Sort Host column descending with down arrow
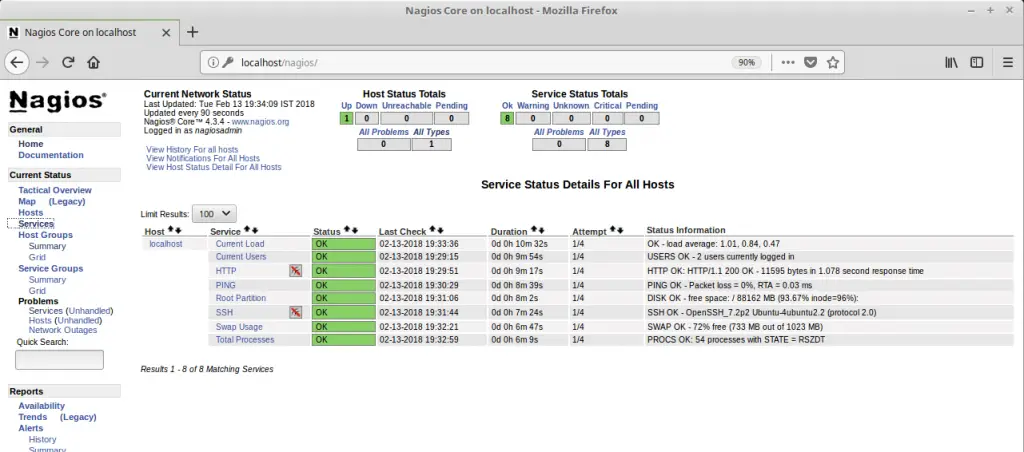The width and height of the screenshot is (1024, 452). pyautogui.click(x=178, y=230)
